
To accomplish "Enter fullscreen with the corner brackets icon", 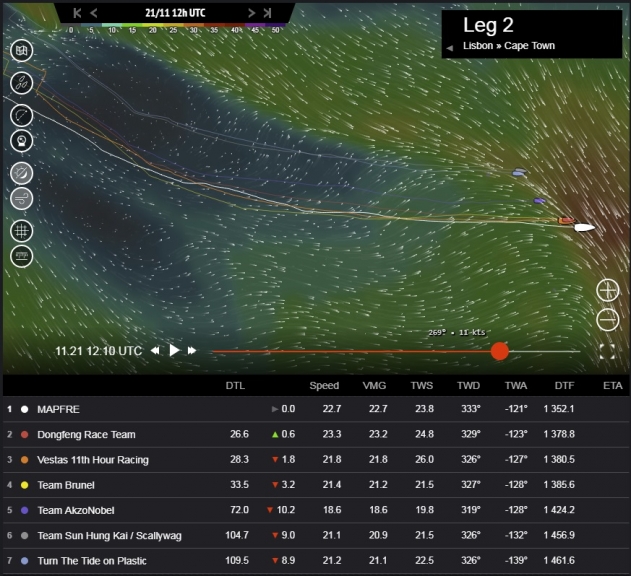I will (x=607, y=351).
